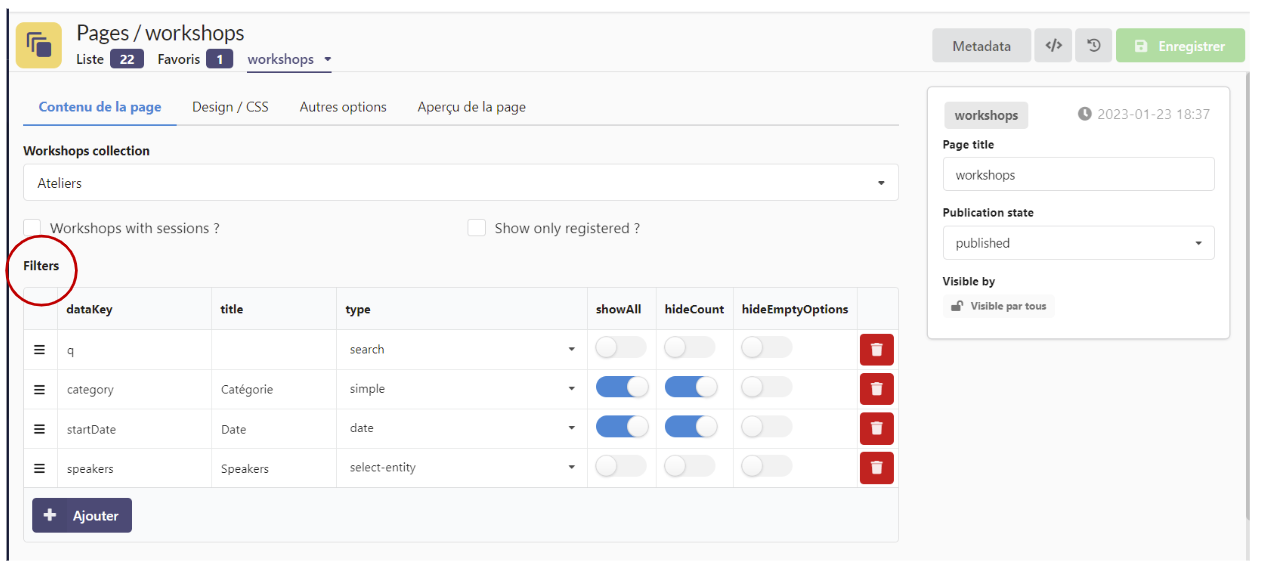Image resolution: width=1262 pixels, height=563 pixels.
Task: Delete the q search filter row
Action: [x=876, y=349]
